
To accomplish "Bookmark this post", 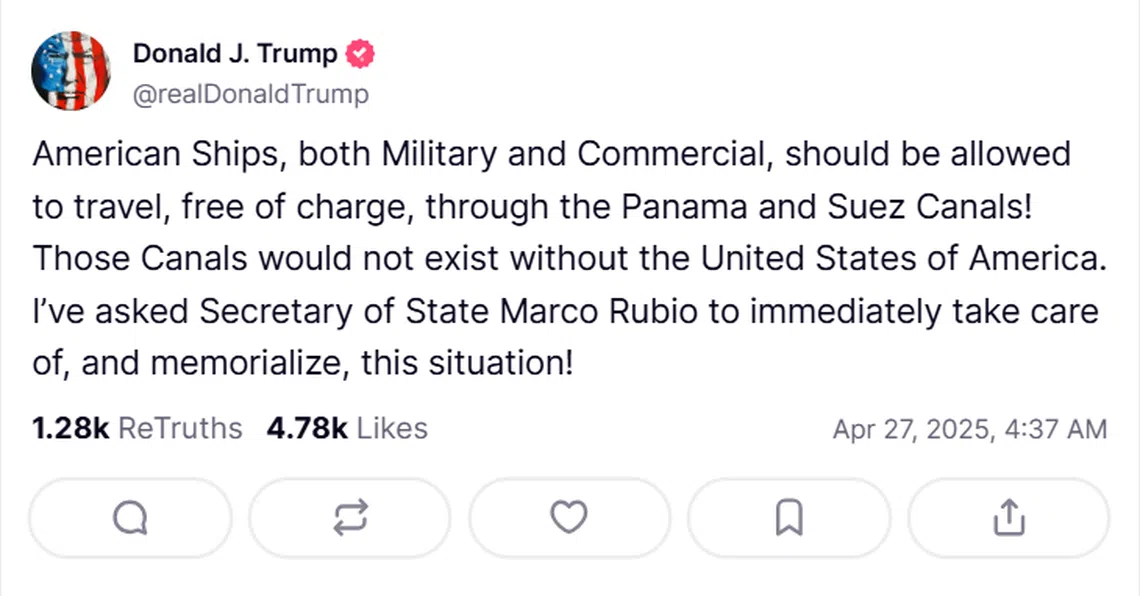I will [x=789, y=517].
